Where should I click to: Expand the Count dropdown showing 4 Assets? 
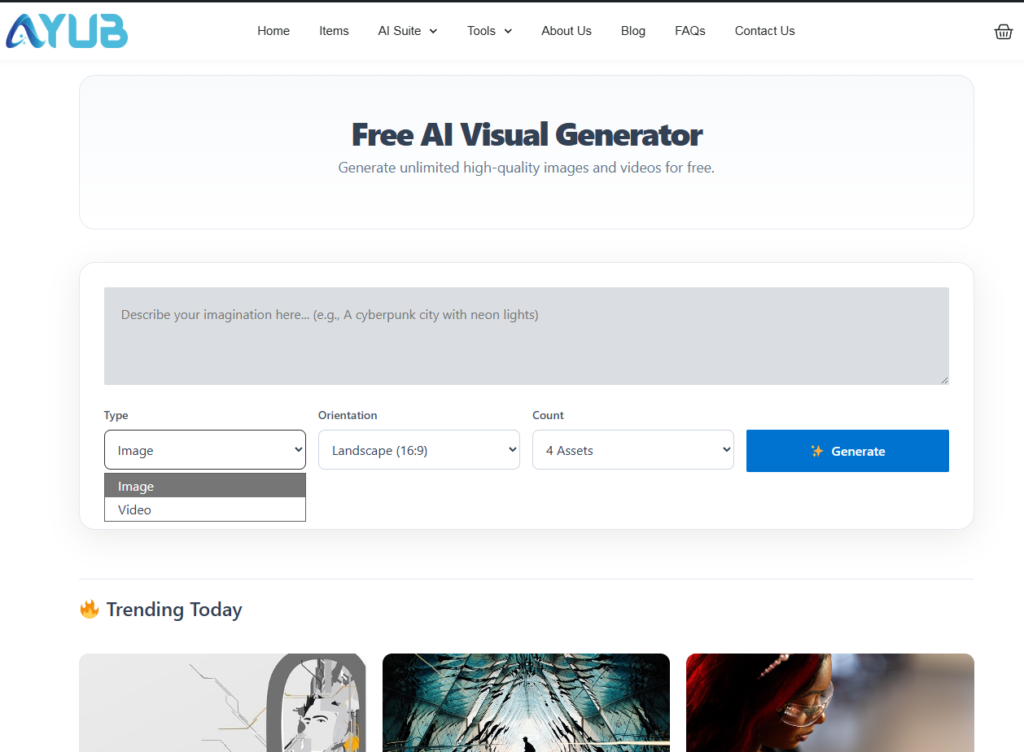(632, 450)
